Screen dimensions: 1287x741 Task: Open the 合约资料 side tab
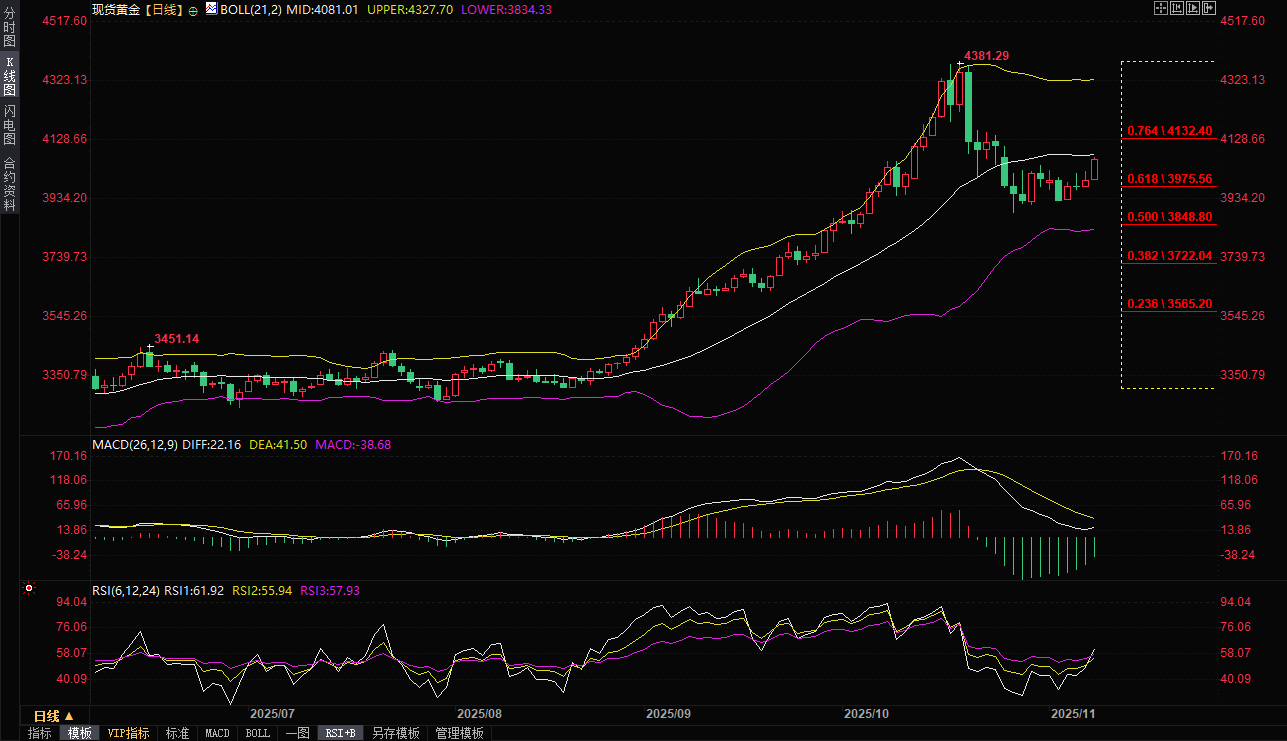point(9,184)
